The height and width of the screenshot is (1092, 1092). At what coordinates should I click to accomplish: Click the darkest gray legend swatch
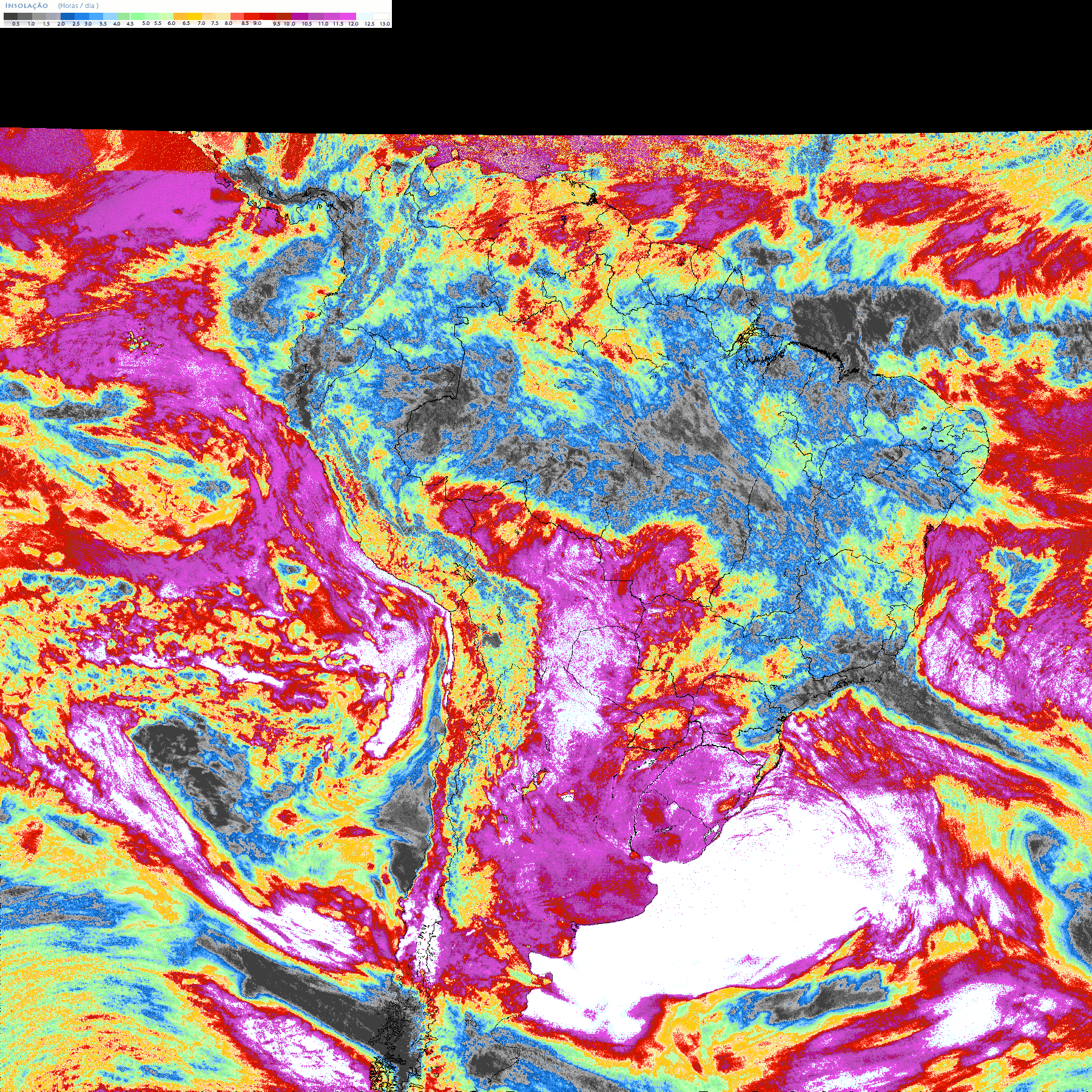pos(10,16)
